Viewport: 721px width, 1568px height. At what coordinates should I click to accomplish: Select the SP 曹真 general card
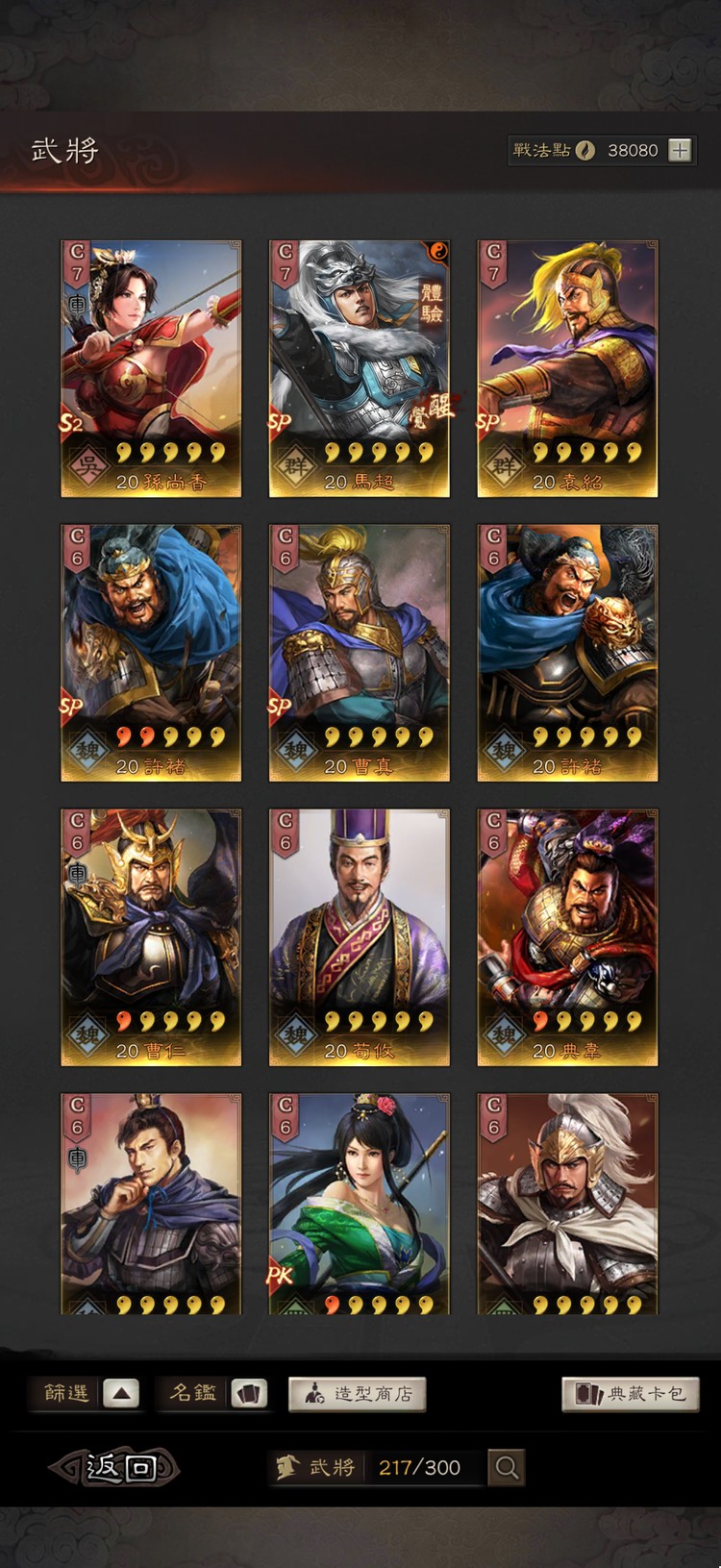pyautogui.click(x=359, y=653)
